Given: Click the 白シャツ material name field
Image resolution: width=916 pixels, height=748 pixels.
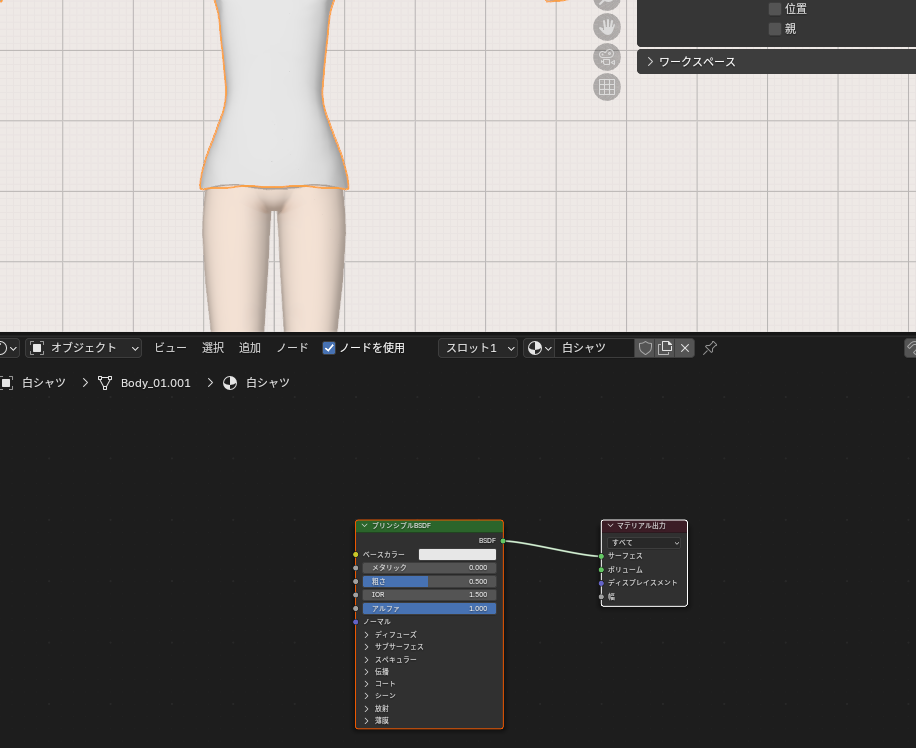Looking at the screenshot, I should [593, 348].
